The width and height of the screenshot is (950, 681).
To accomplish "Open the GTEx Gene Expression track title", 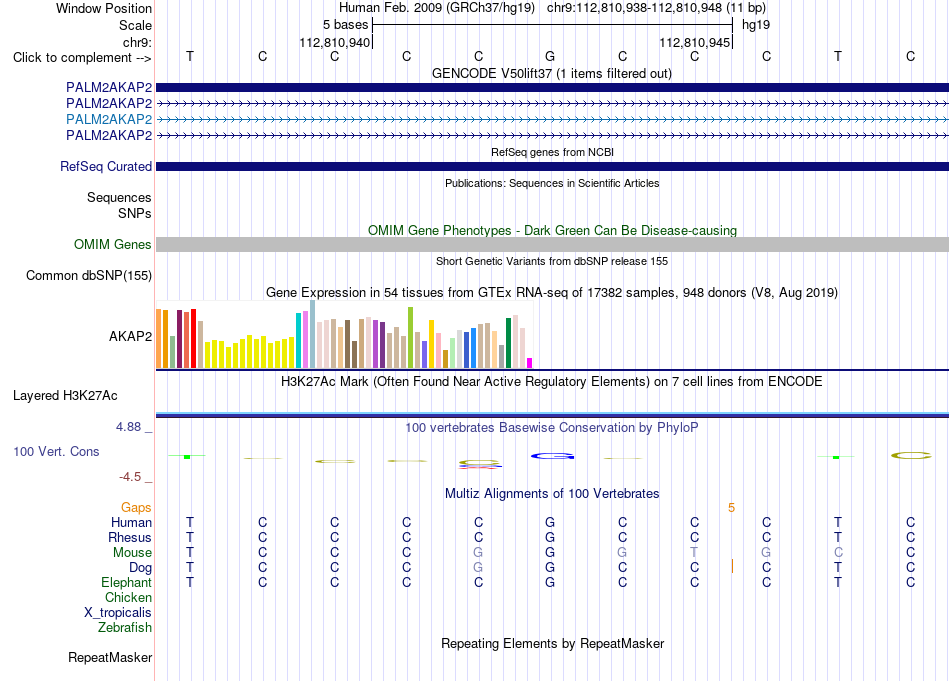I will [x=552, y=293].
